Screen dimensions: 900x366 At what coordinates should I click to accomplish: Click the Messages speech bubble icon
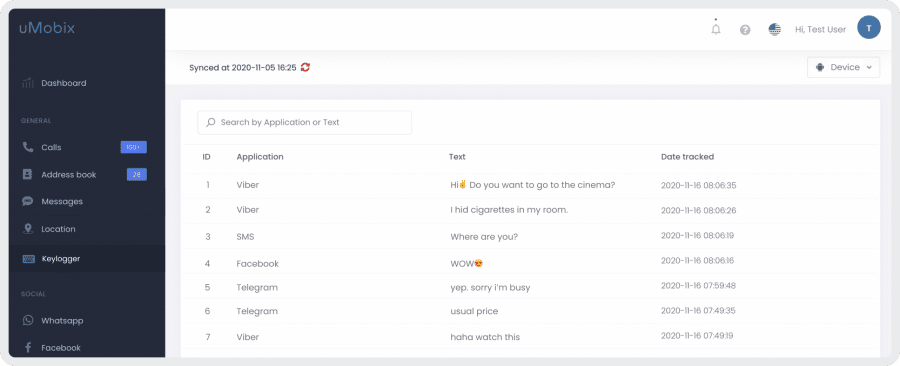click(28, 201)
